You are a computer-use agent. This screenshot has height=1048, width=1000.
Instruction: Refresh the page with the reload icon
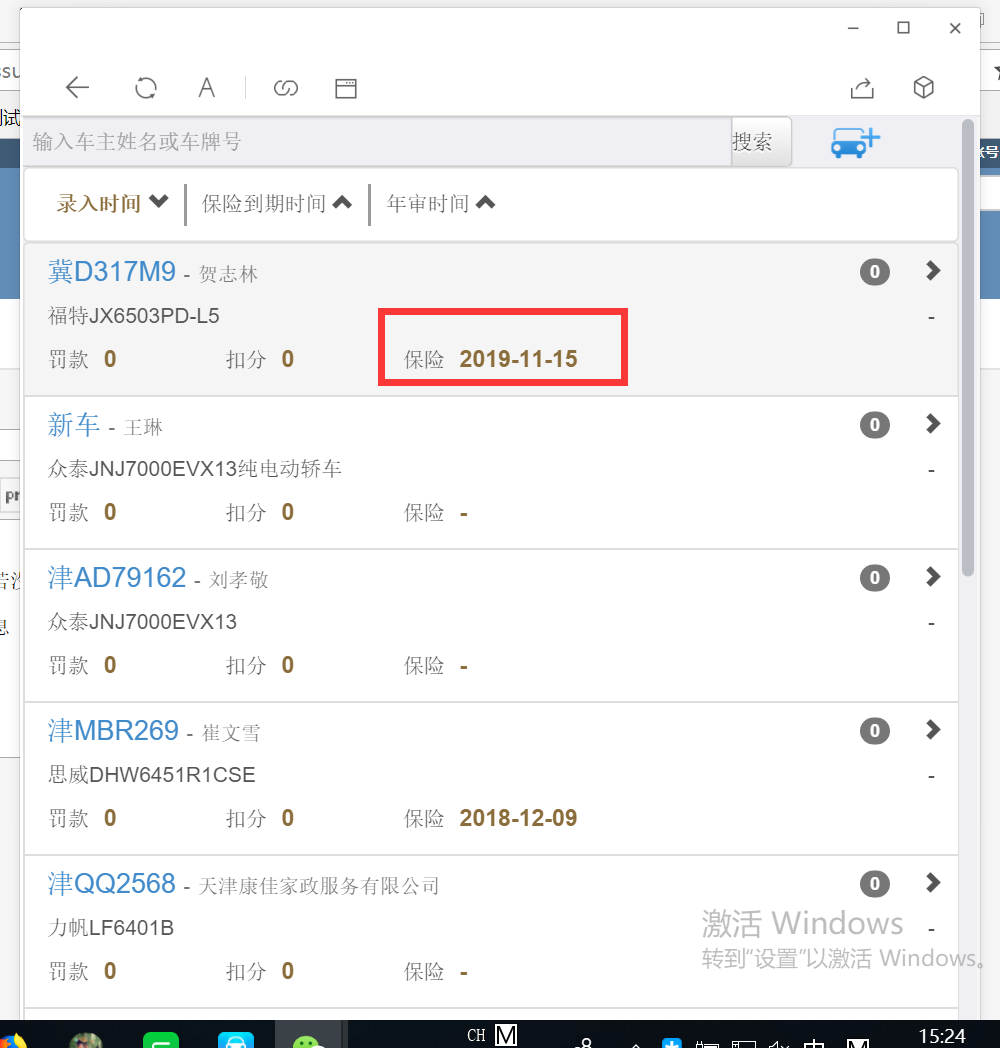click(146, 88)
